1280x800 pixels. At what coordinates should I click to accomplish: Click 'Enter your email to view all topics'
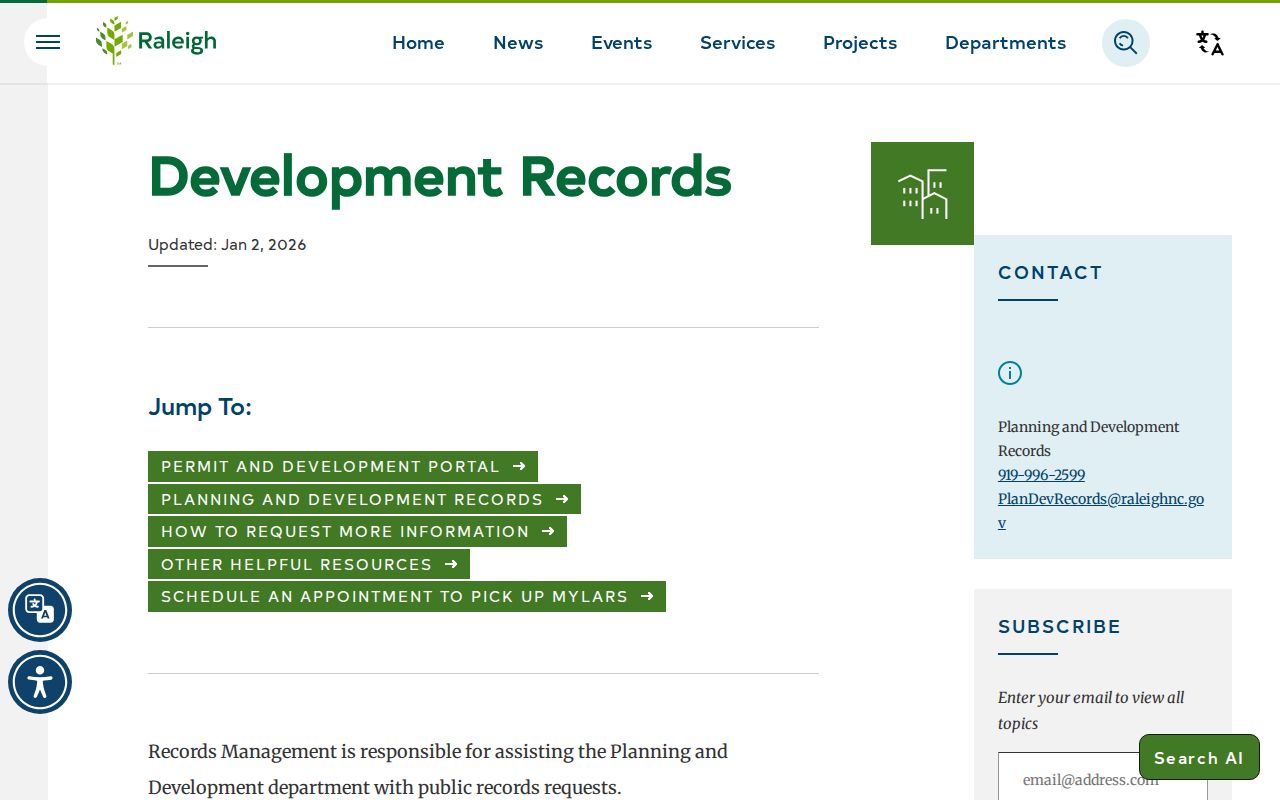click(x=1091, y=711)
